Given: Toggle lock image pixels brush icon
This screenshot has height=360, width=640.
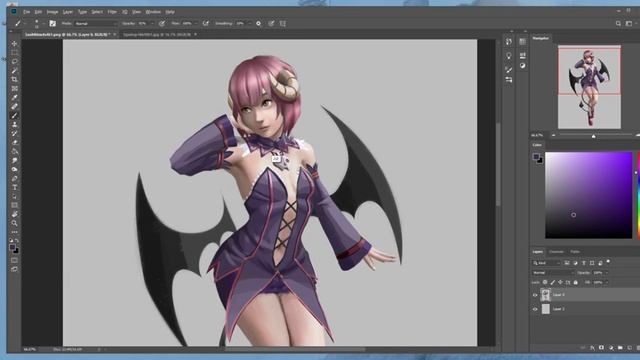Looking at the screenshot, I should tap(553, 282).
